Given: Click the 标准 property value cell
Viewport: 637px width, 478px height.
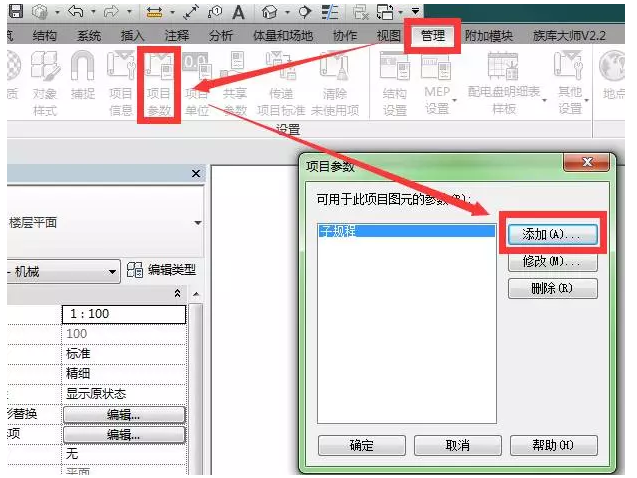Looking at the screenshot, I should 124,354.
